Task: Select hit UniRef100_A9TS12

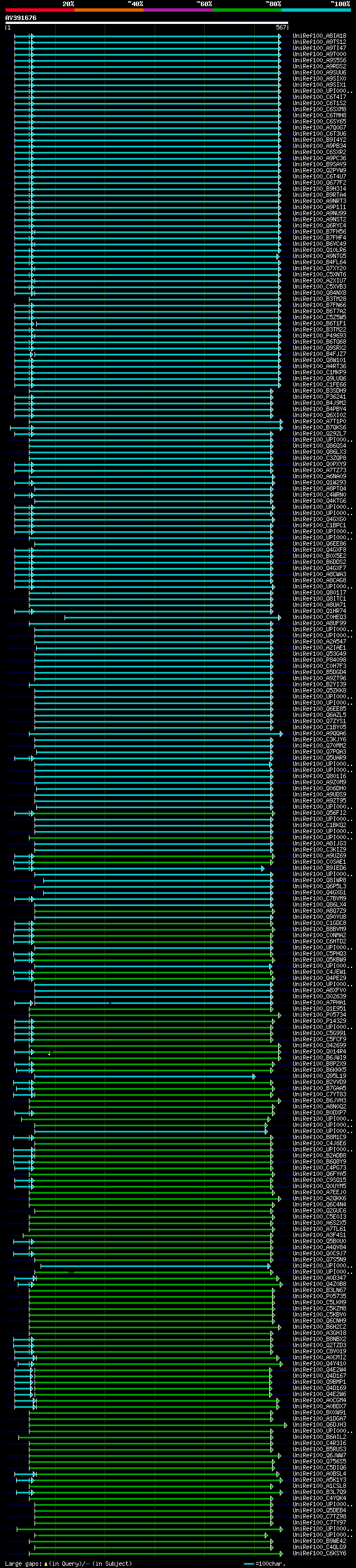Action: [319, 42]
